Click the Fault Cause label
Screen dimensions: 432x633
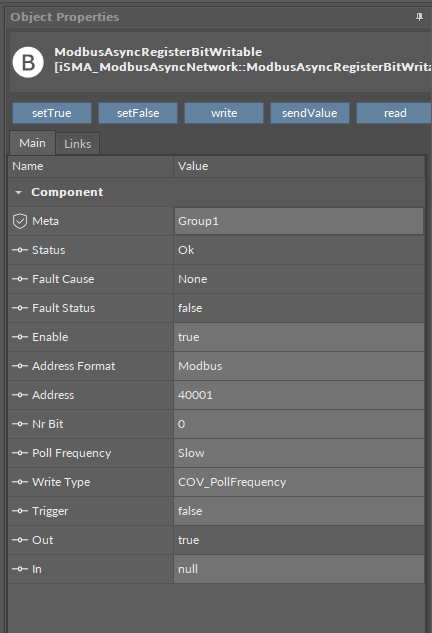click(63, 279)
